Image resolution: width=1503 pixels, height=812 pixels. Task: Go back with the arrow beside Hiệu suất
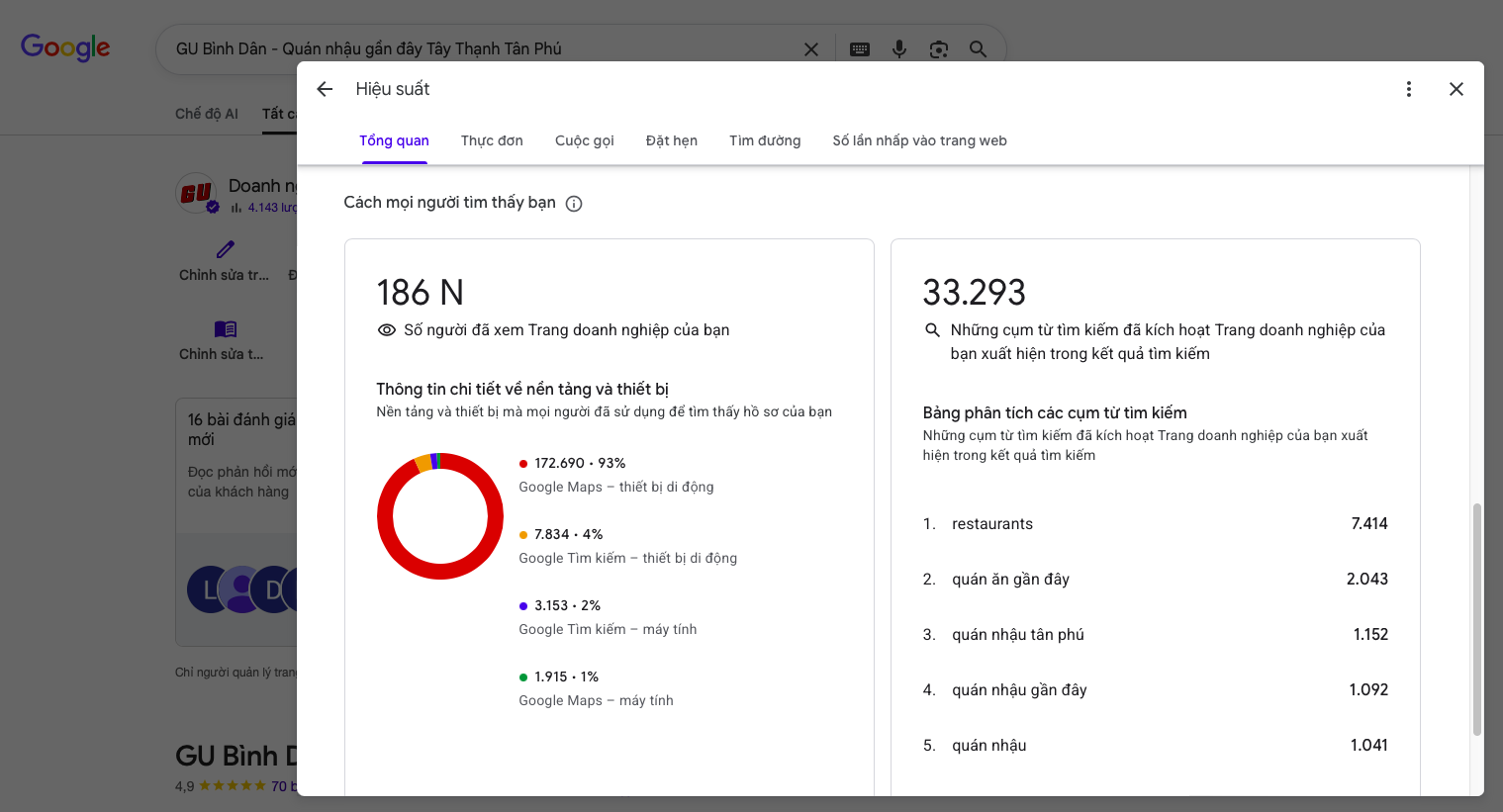[325, 89]
